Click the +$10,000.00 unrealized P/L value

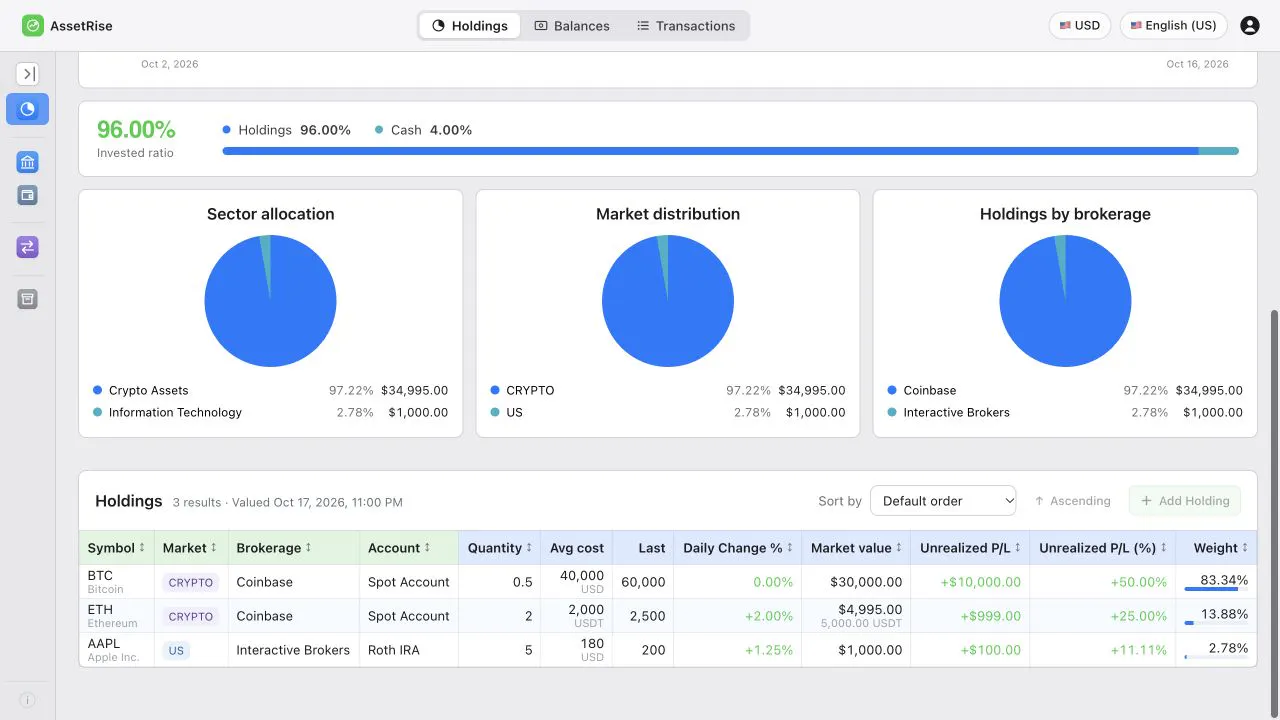[x=981, y=582]
